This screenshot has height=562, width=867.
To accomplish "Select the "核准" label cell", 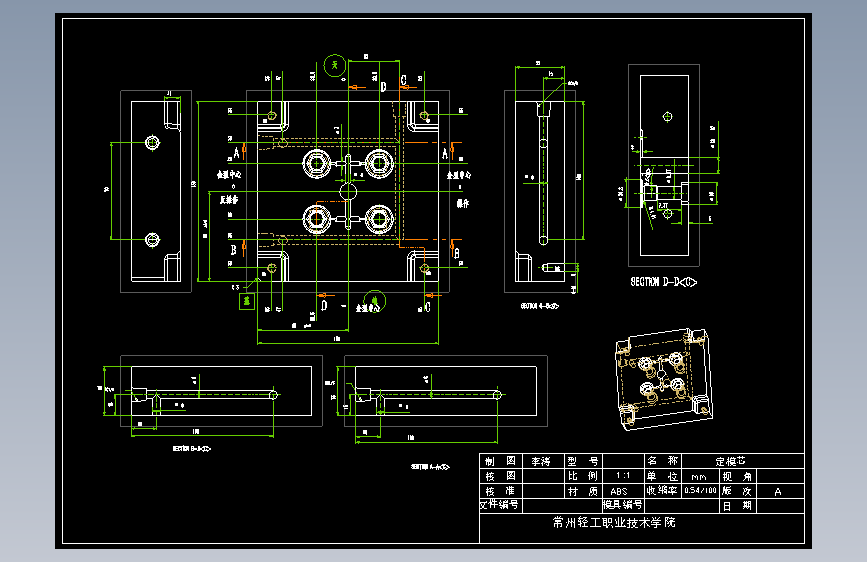I will (x=500, y=491).
